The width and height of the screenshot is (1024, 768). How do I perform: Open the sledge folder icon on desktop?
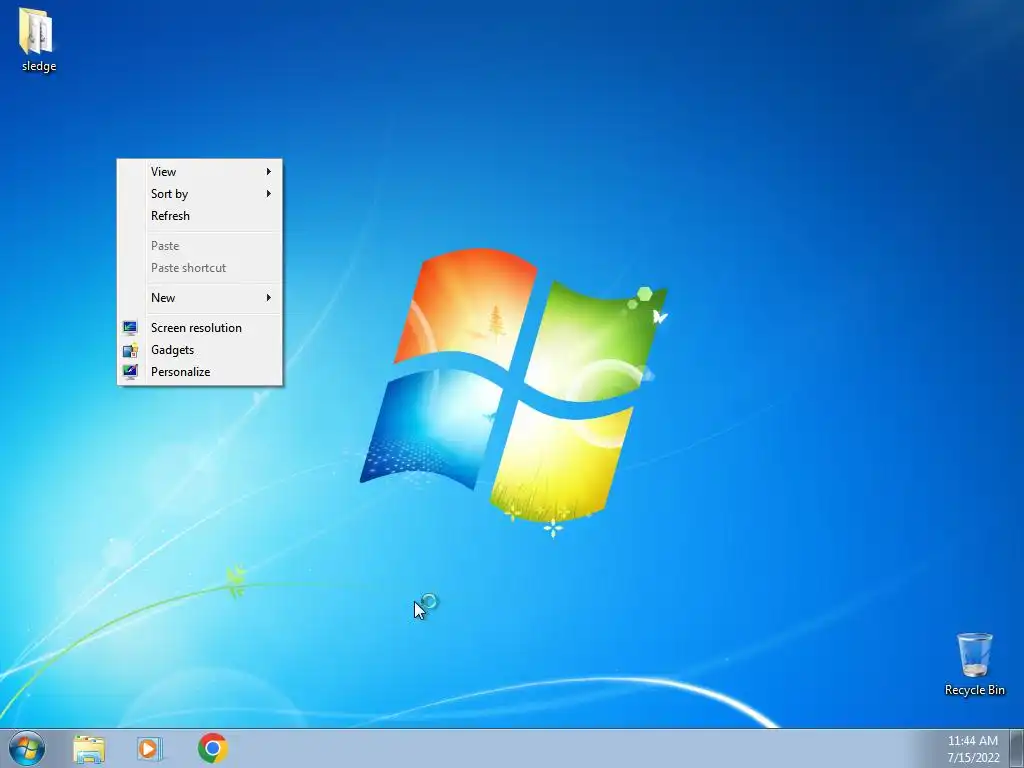click(37, 31)
